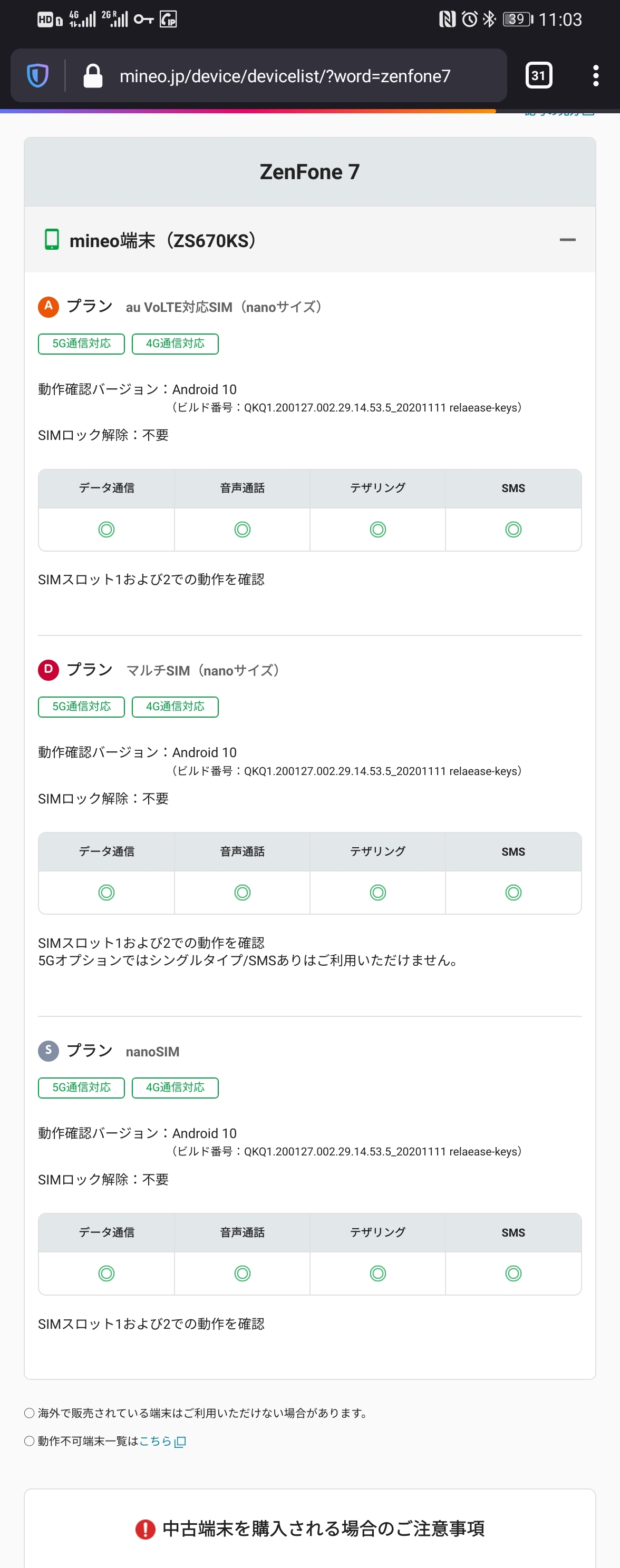620x1568 pixels.
Task: Tap the data通信 check mark in A plan
Action: point(106,530)
